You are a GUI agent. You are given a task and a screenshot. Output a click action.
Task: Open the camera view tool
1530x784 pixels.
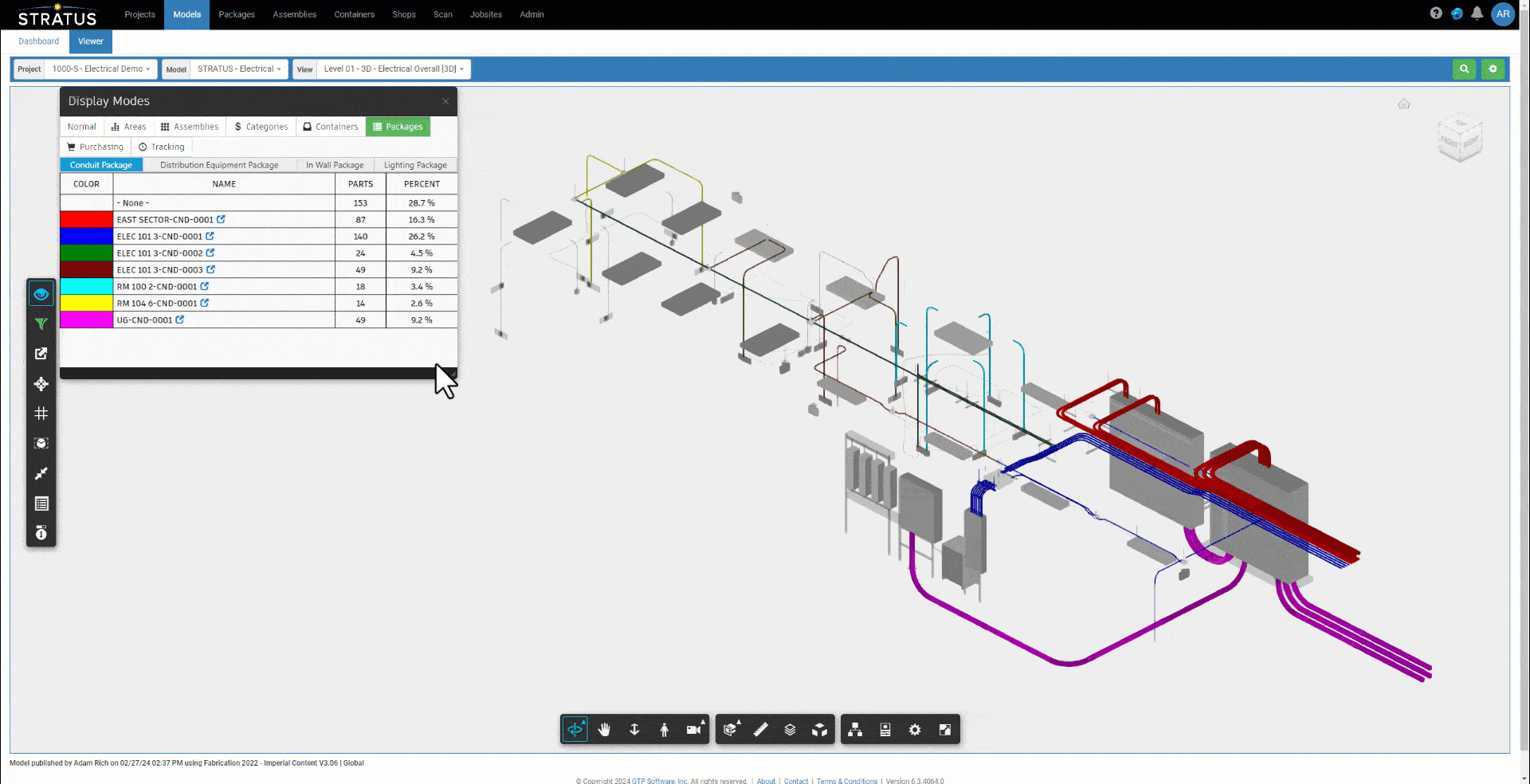(694, 729)
